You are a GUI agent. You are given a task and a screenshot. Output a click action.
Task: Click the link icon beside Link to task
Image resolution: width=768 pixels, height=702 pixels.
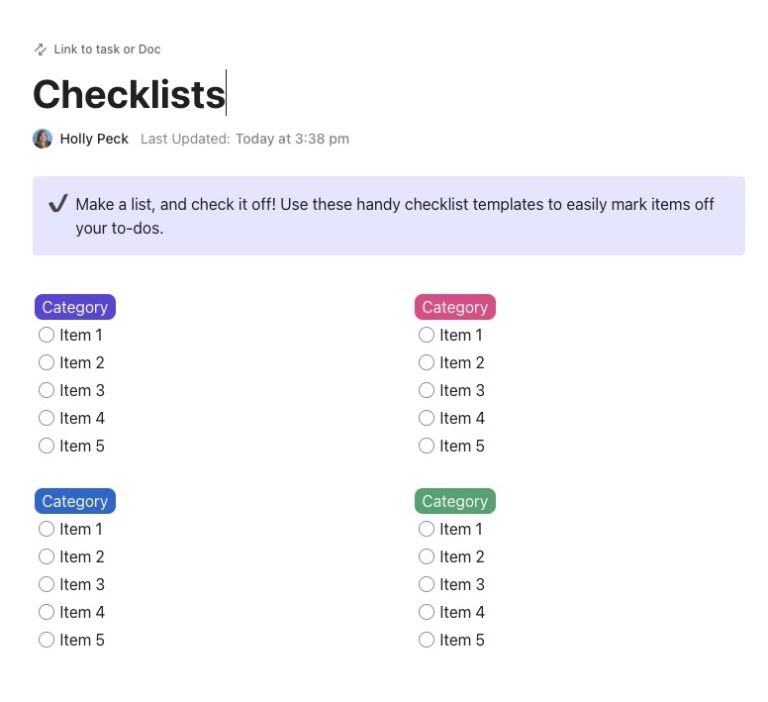click(x=40, y=49)
